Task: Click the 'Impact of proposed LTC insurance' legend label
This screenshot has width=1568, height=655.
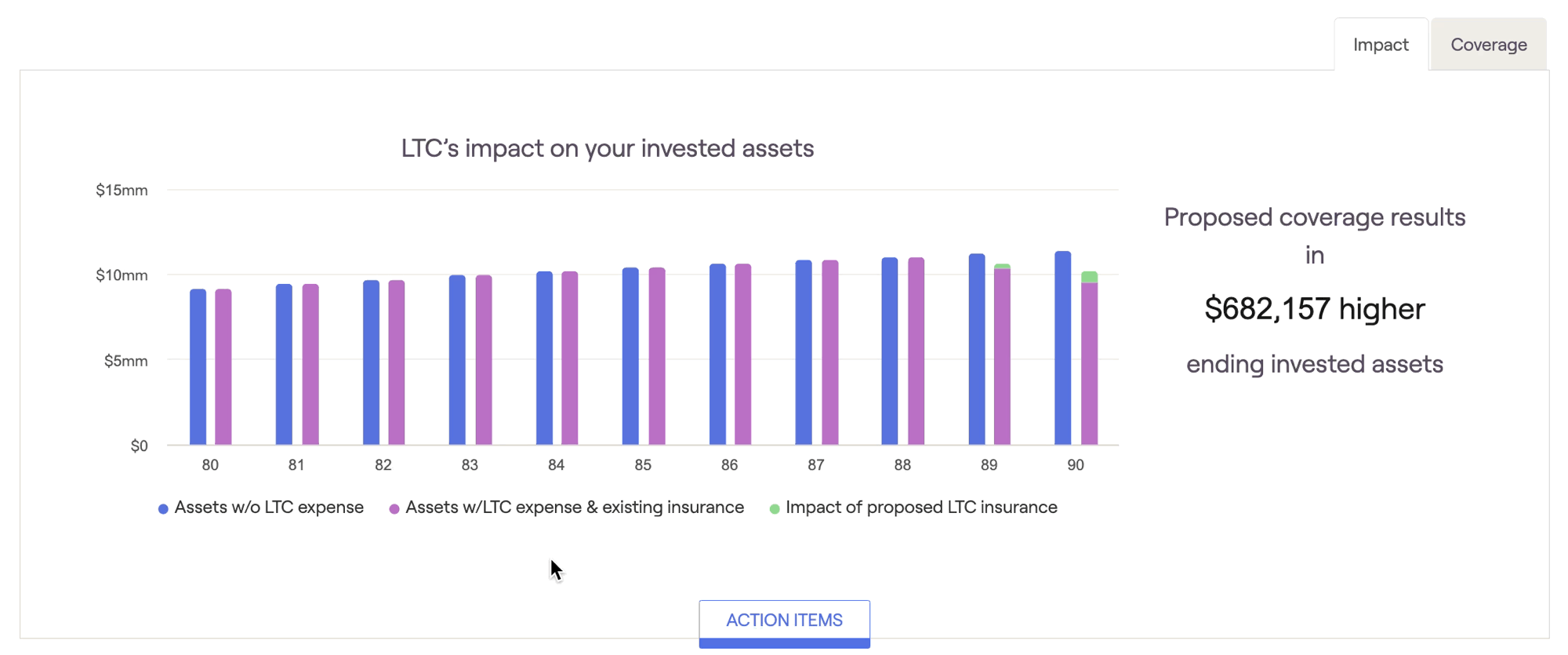Action: (x=921, y=508)
